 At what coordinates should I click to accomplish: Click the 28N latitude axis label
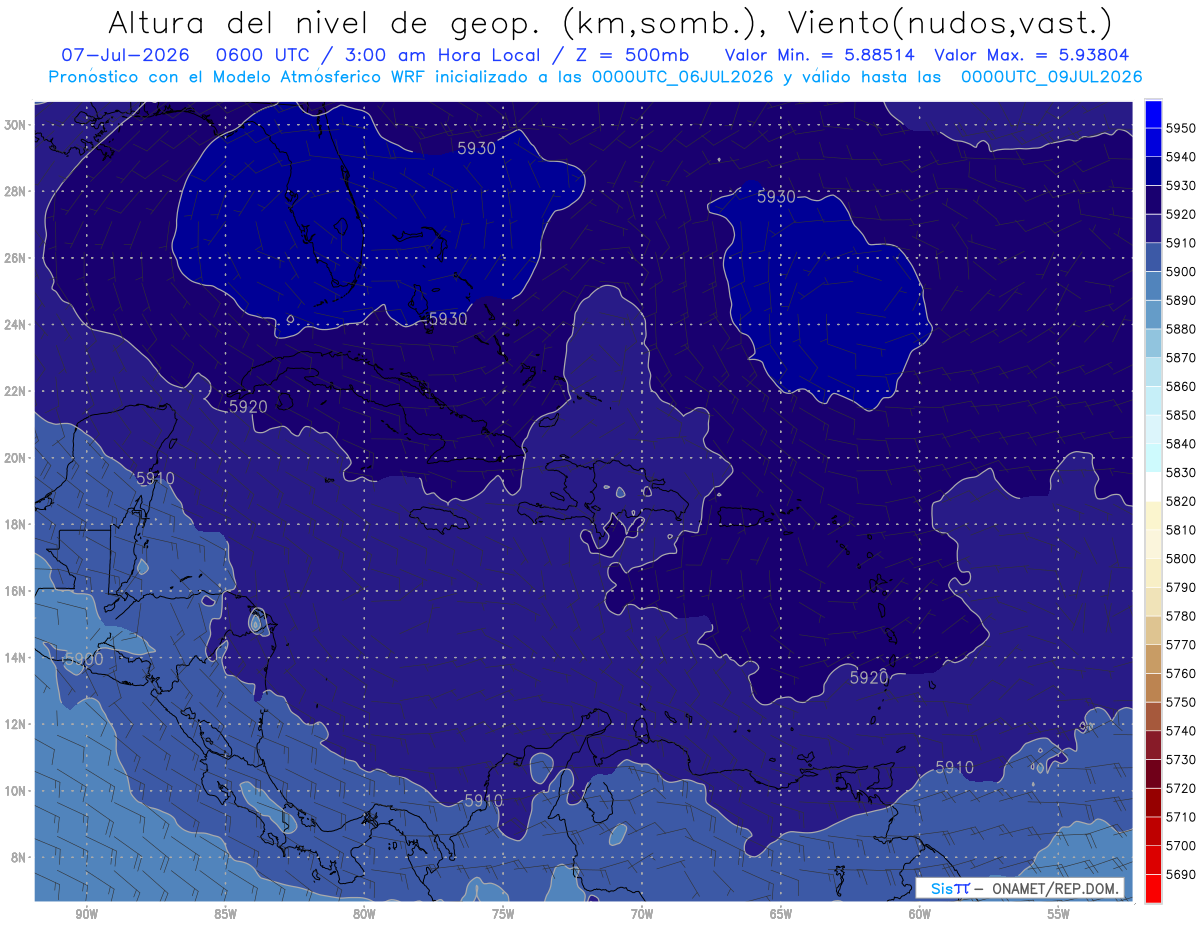point(15,191)
